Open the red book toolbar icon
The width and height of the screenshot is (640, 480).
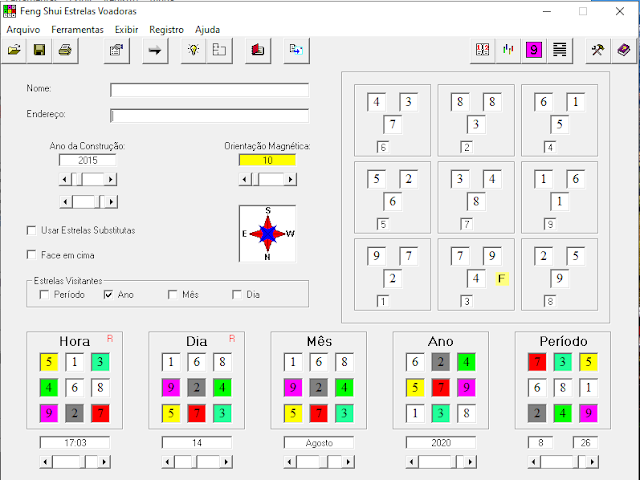click(x=258, y=50)
